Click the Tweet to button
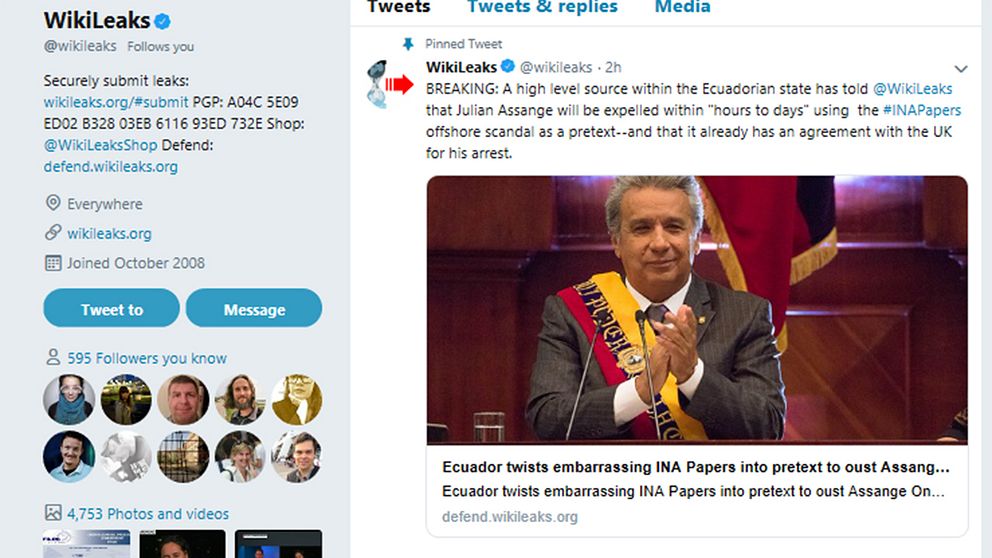This screenshot has height=558, width=992. [x=111, y=308]
